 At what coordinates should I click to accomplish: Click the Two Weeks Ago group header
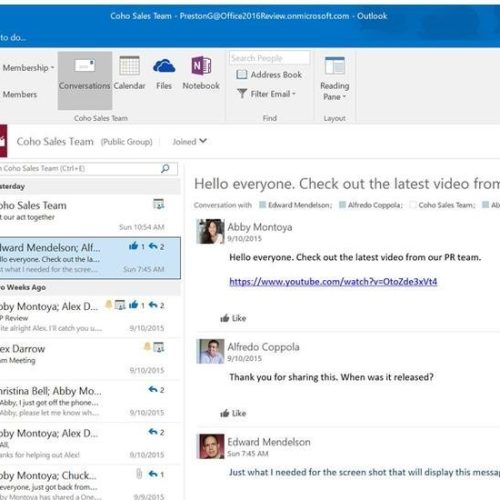coord(90,287)
